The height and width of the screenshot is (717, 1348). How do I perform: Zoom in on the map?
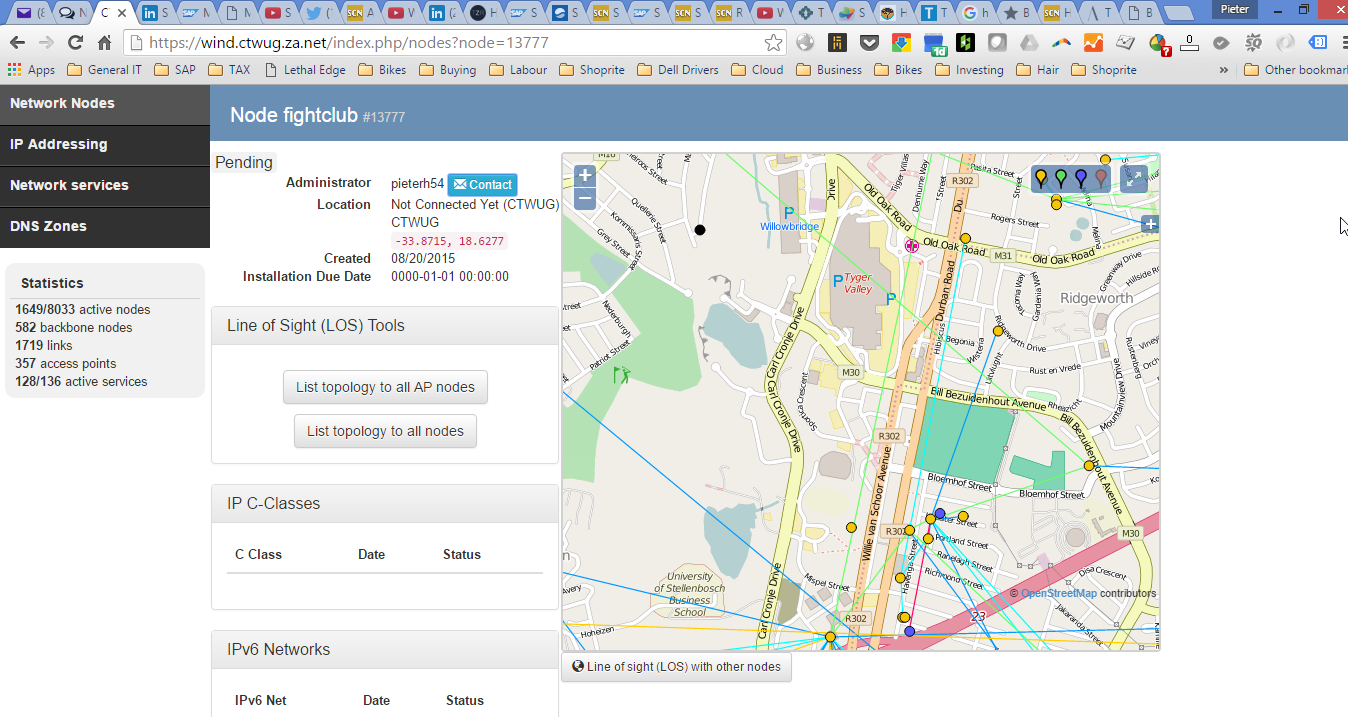(x=585, y=175)
